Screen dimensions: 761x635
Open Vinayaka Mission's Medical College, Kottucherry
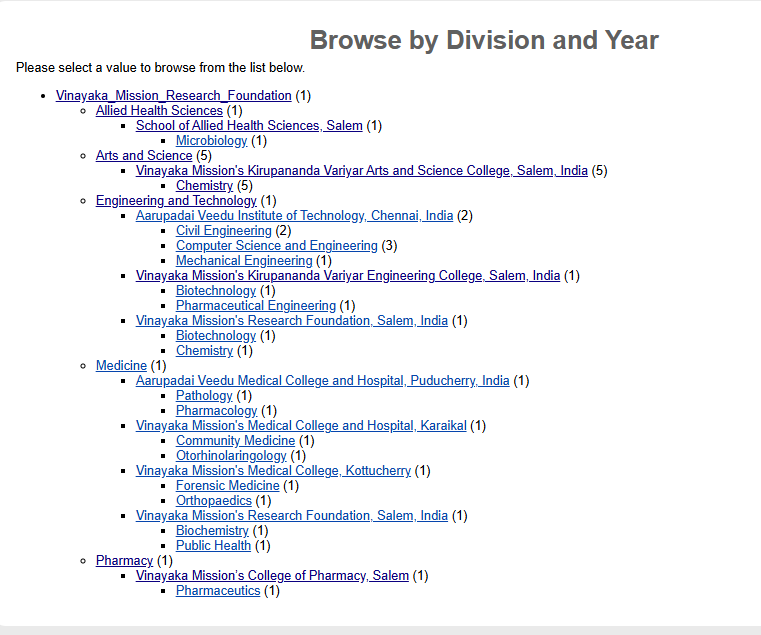coord(273,471)
